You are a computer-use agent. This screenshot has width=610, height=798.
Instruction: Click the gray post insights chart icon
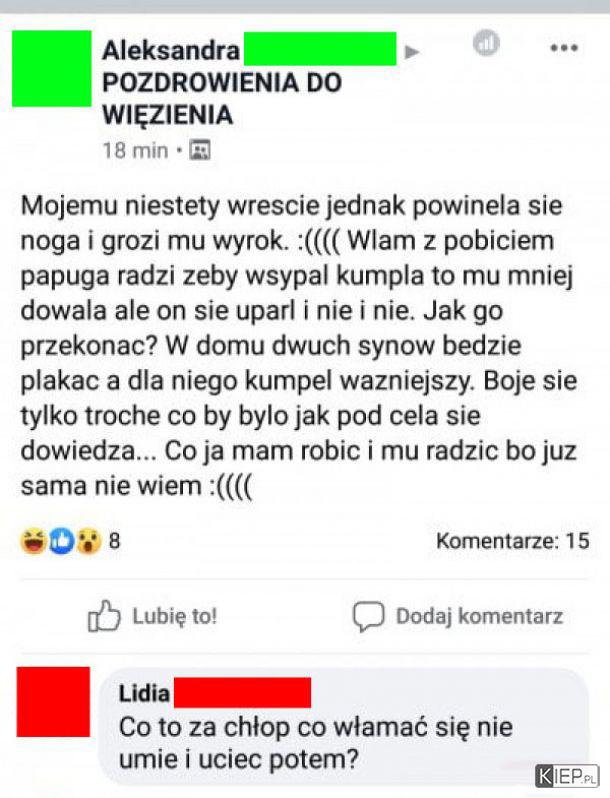(486, 43)
